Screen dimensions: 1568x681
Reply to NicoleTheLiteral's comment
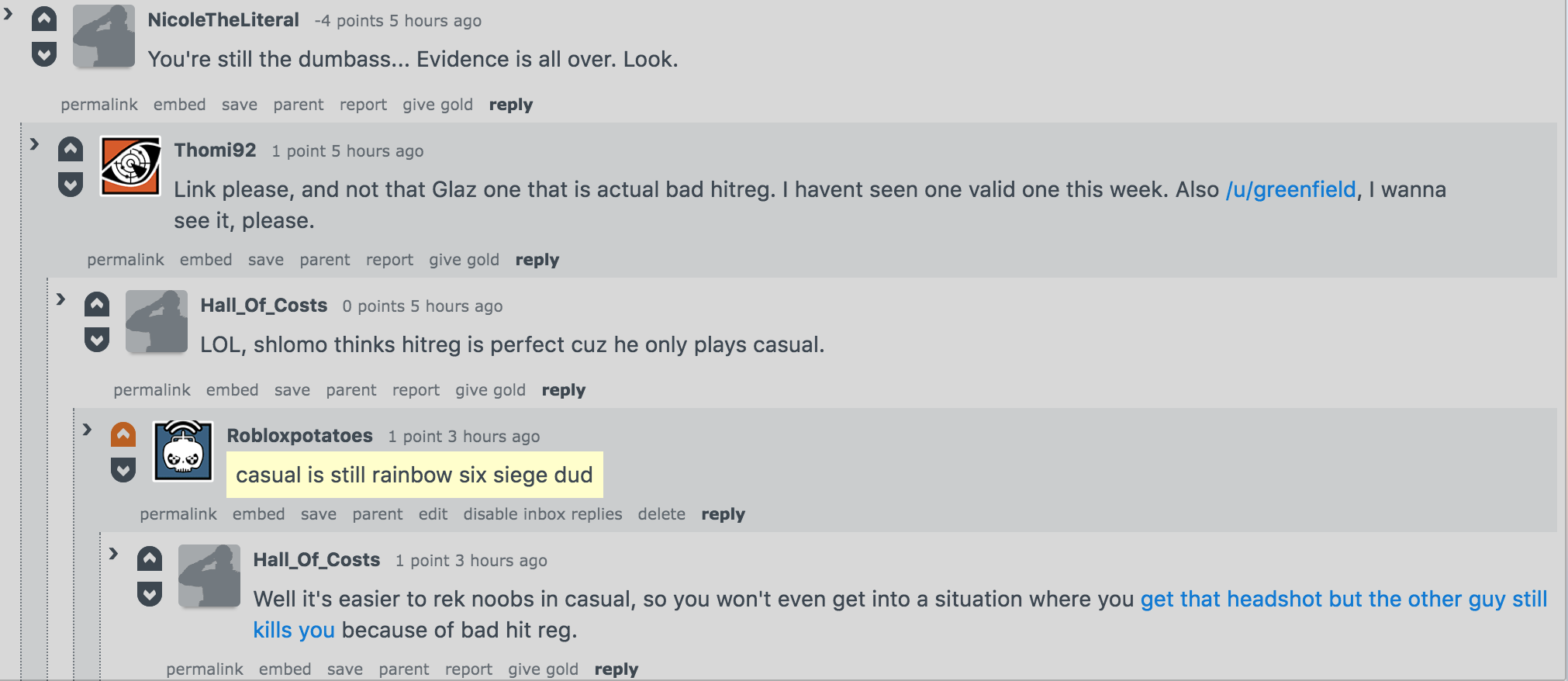(x=511, y=105)
